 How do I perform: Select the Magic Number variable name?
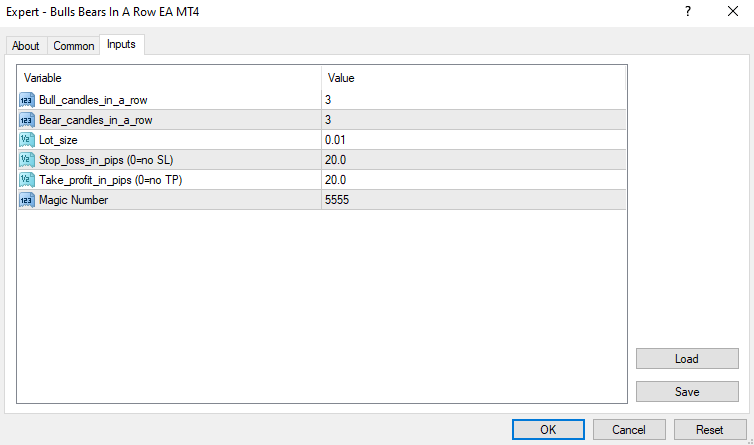[x=74, y=200]
